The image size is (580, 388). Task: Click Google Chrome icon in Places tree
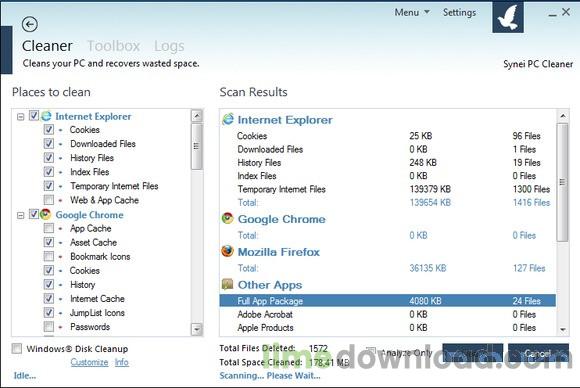[45, 214]
